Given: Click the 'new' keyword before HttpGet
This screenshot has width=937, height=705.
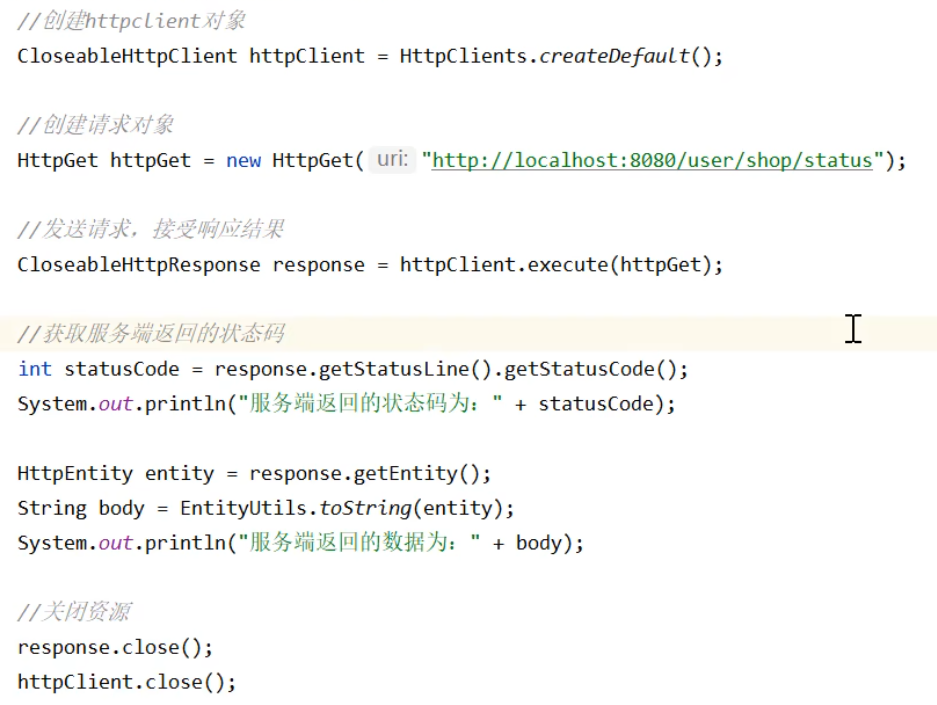Looking at the screenshot, I should coord(243,160).
